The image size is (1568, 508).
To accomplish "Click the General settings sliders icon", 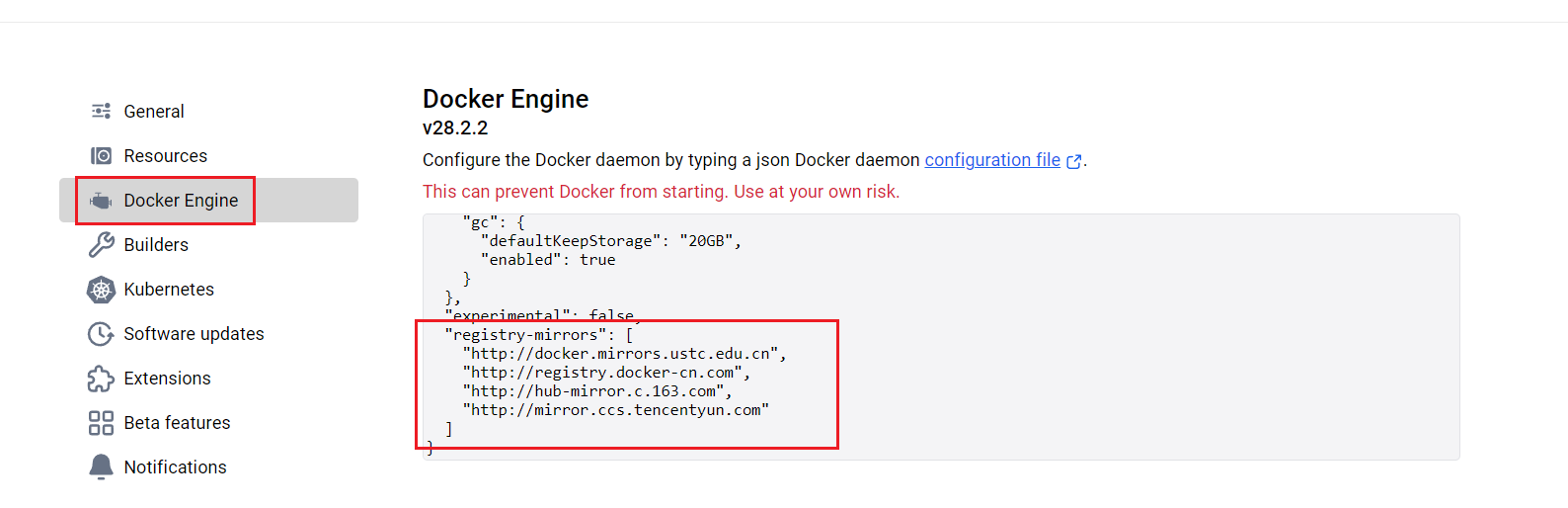I will pyautogui.click(x=101, y=112).
